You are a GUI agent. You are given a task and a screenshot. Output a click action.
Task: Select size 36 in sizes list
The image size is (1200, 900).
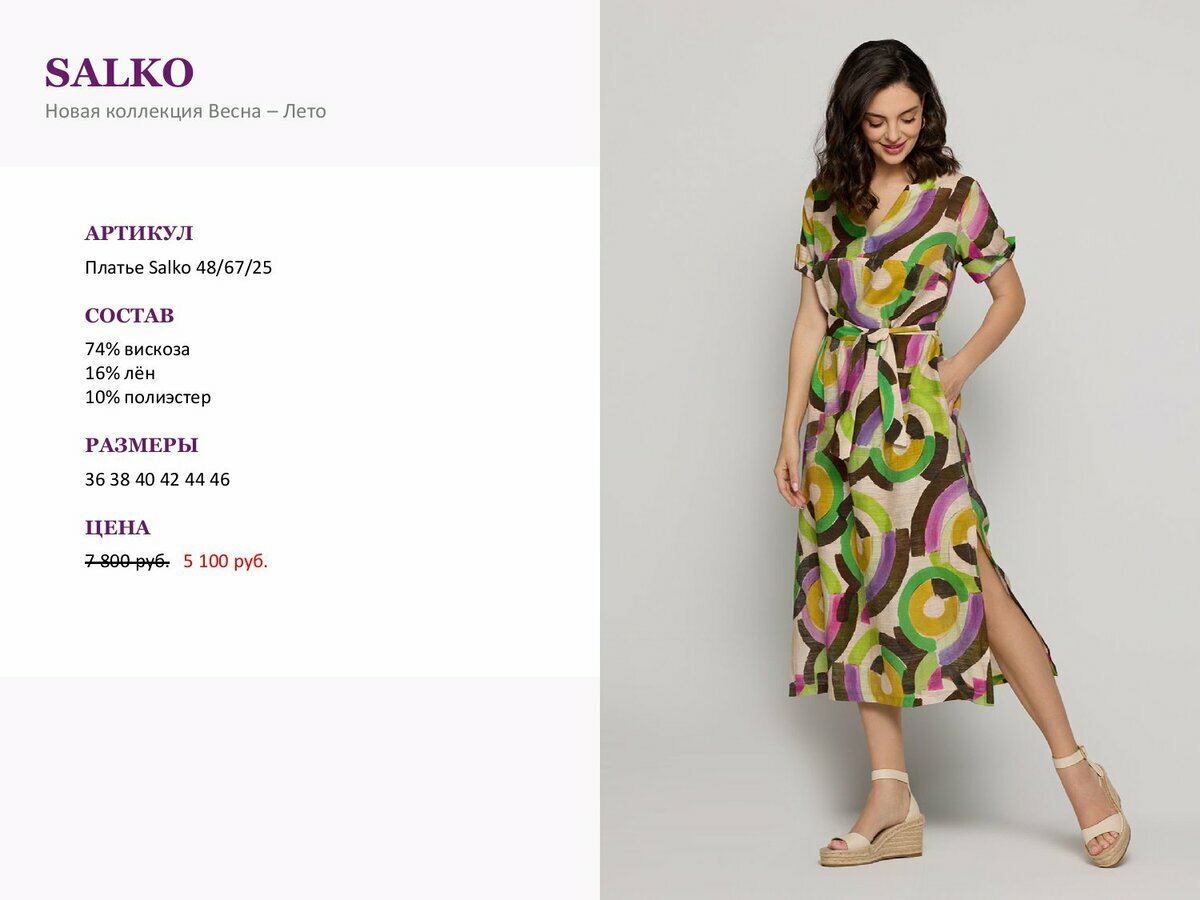pyautogui.click(x=95, y=480)
